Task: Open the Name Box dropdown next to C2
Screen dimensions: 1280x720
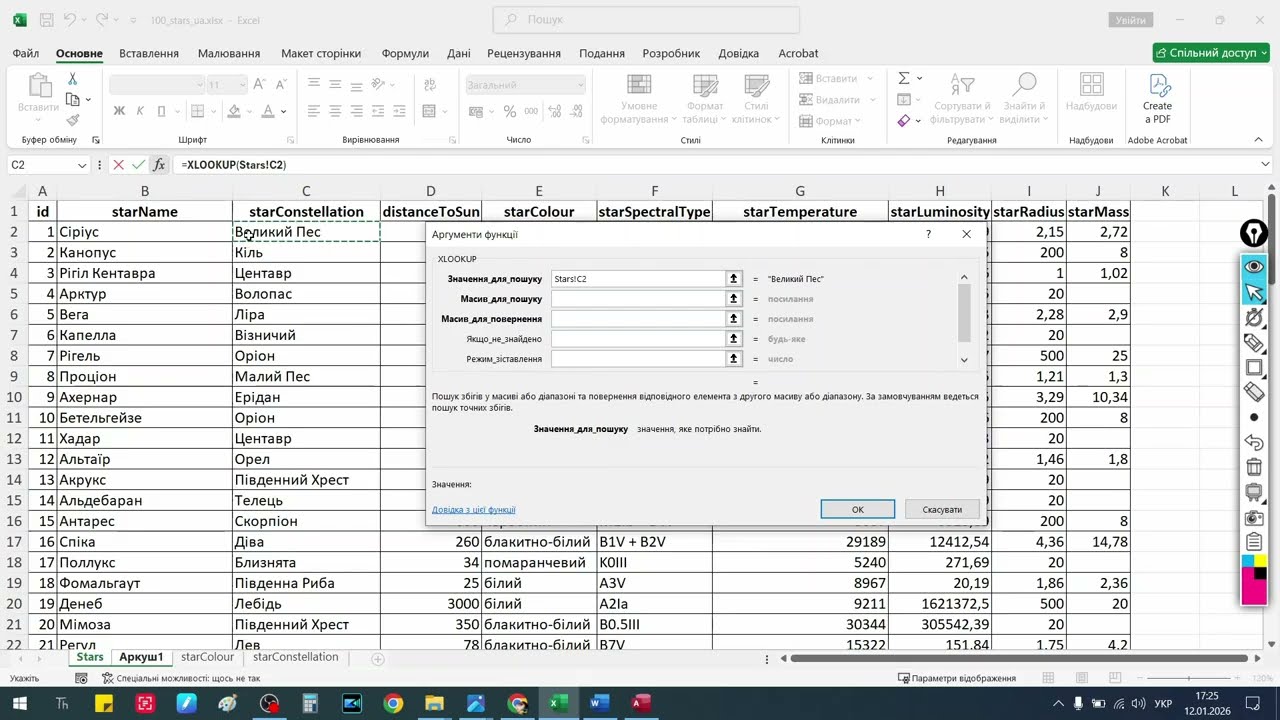Action: tap(82, 165)
